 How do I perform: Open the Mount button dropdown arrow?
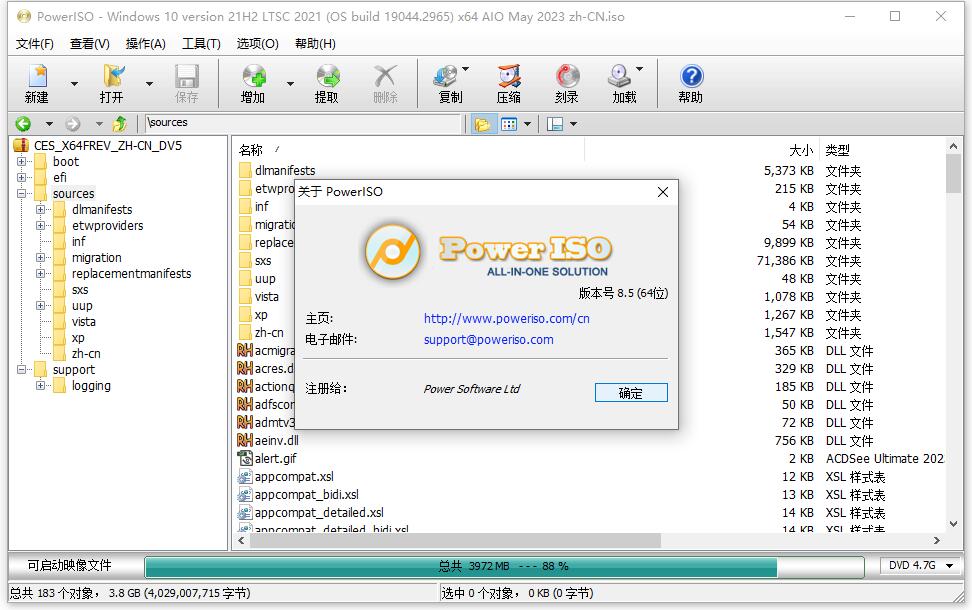point(639,69)
